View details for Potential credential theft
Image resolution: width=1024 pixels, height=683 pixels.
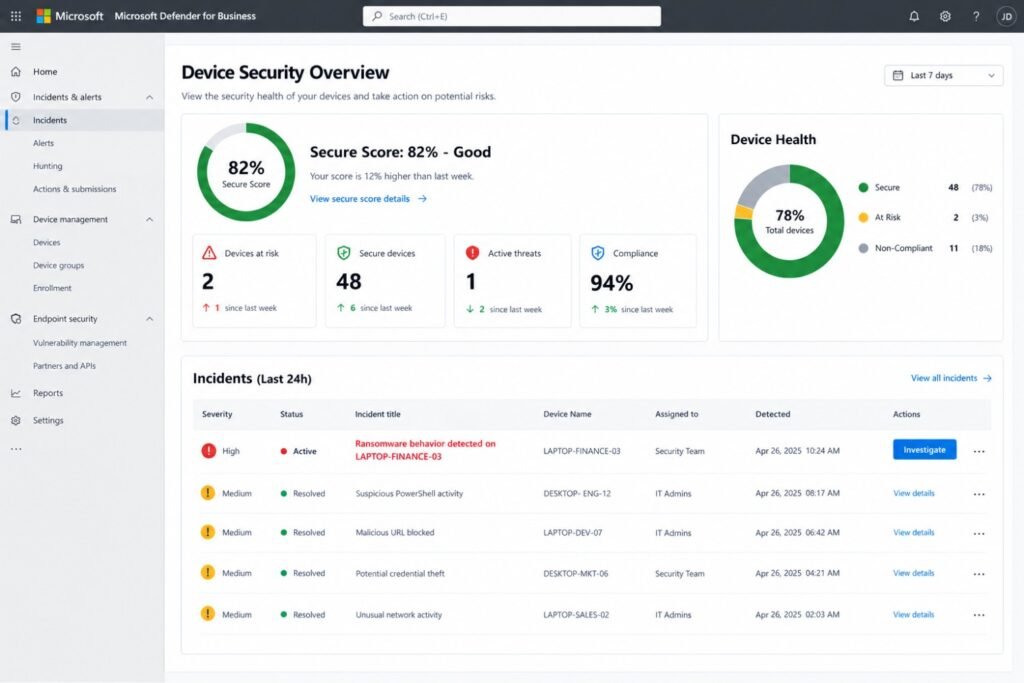point(914,573)
